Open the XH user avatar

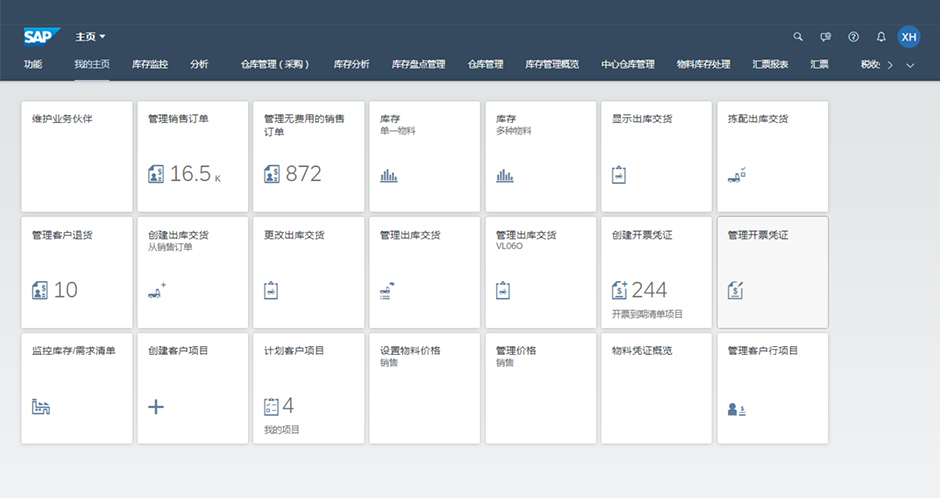(908, 37)
